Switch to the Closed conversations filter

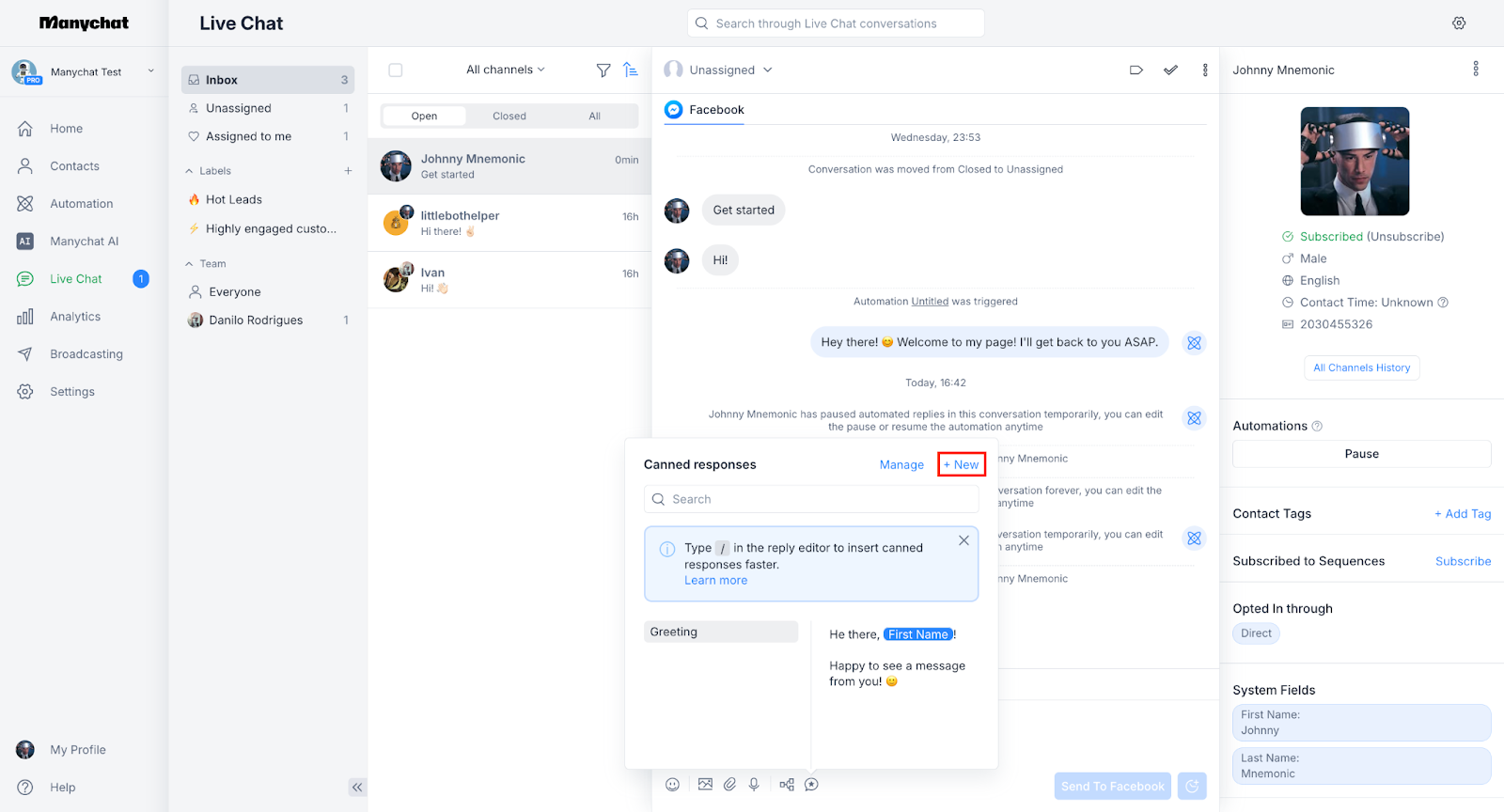pos(509,117)
